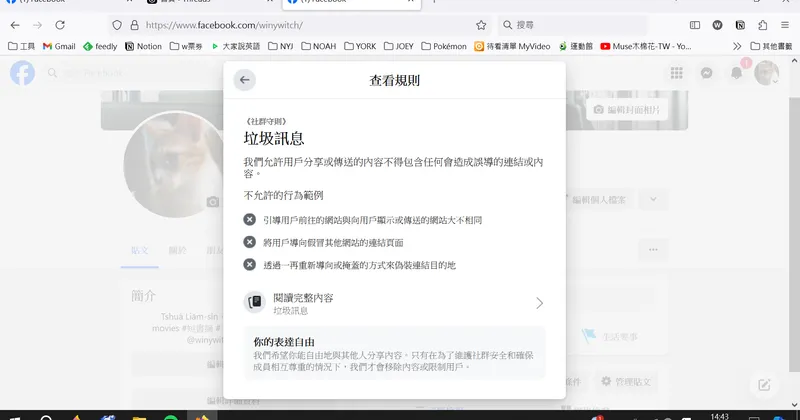This screenshot has height=420, width=800.
Task: Show more bookmarks with double chevron
Action: 737,46
